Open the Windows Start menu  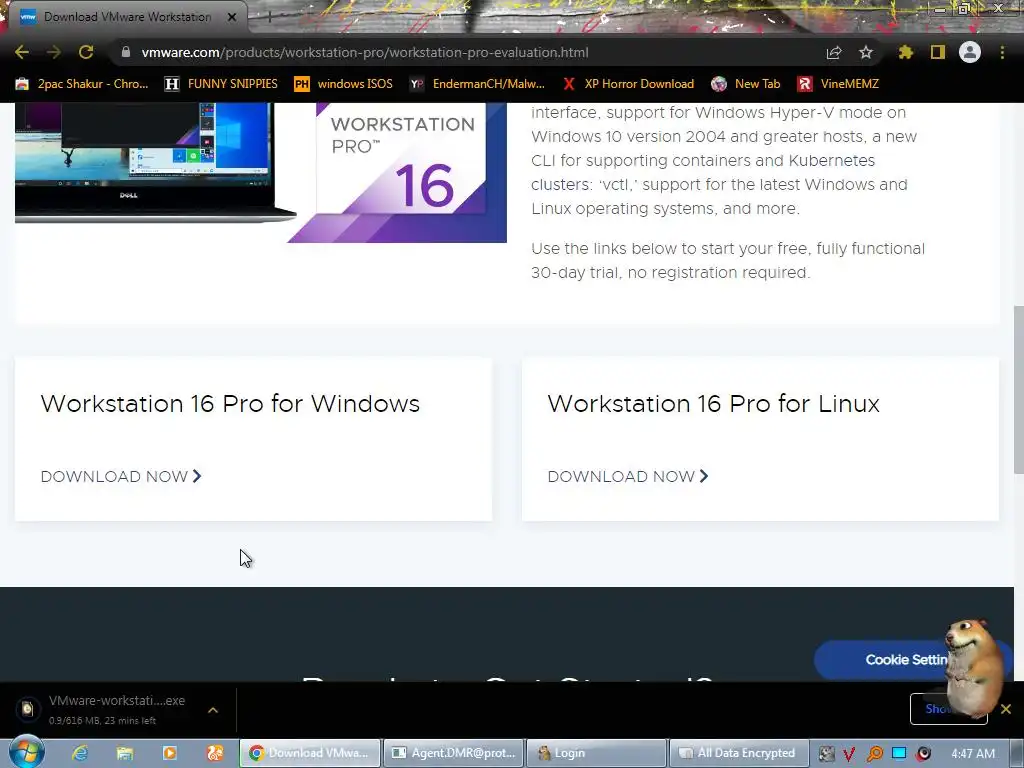27,752
